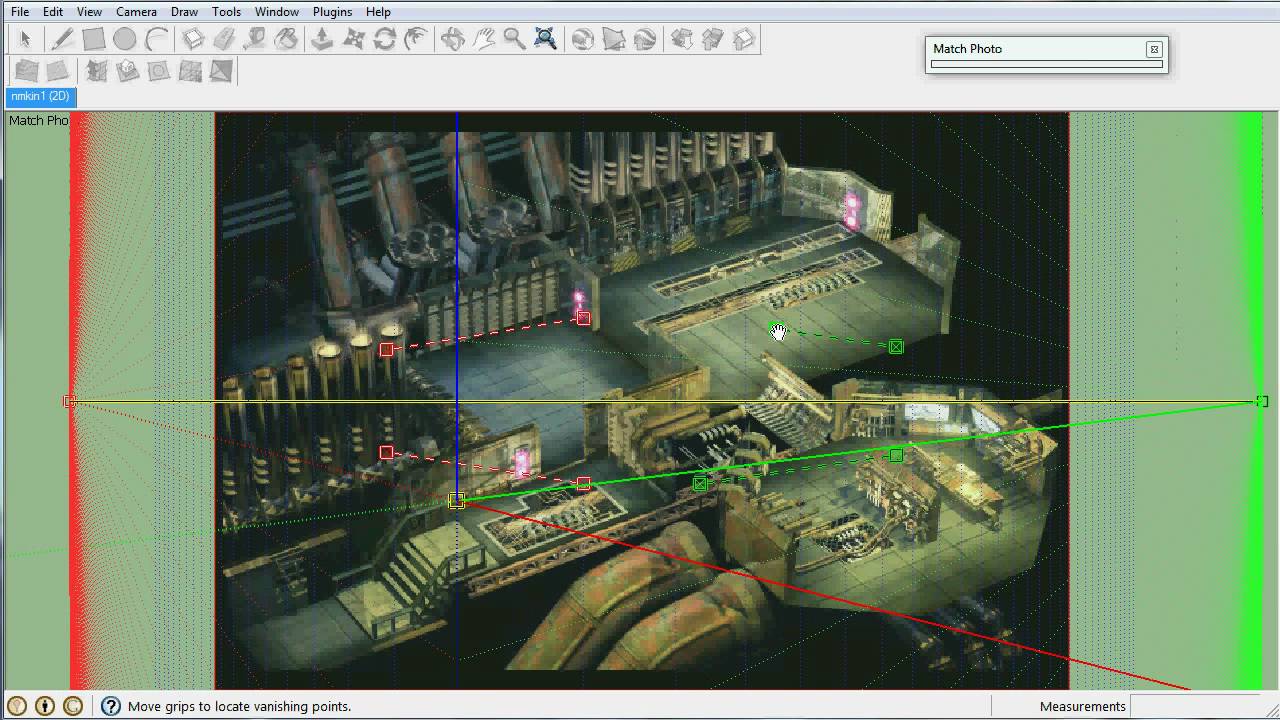Close the Match Photo dialog
The height and width of the screenshot is (720, 1280).
[1154, 49]
